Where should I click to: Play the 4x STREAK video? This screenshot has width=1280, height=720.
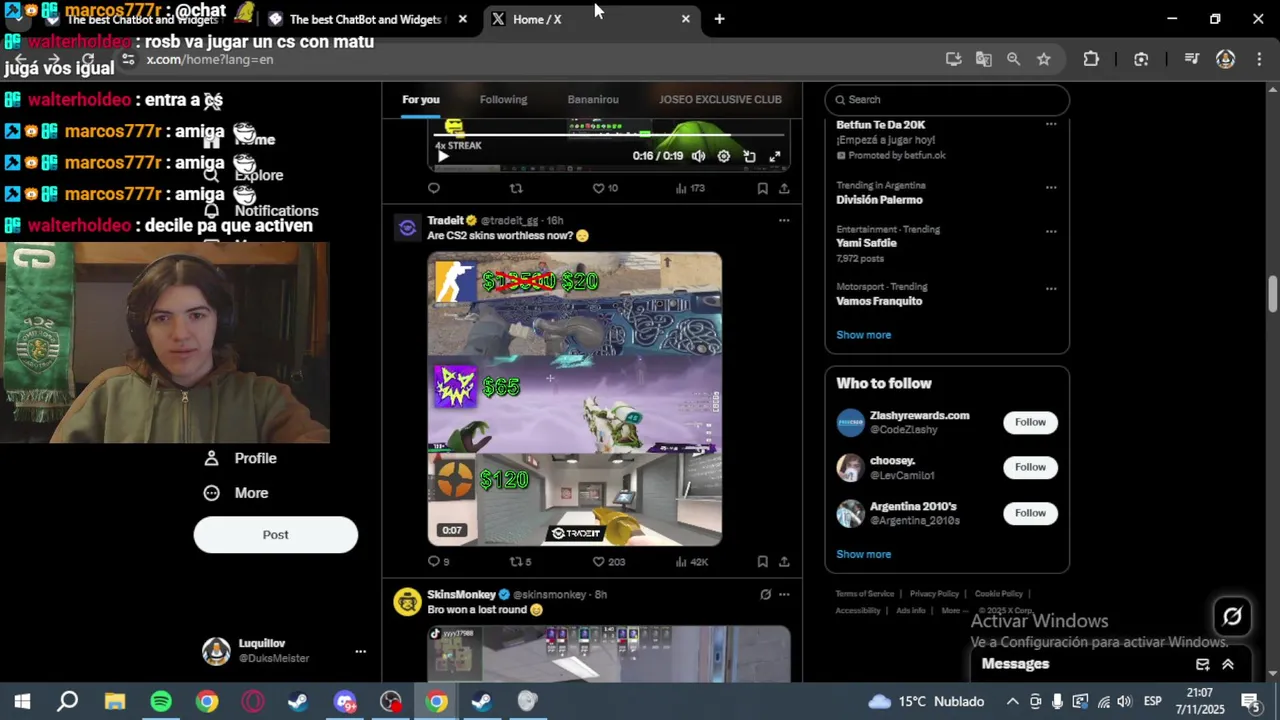point(443,156)
